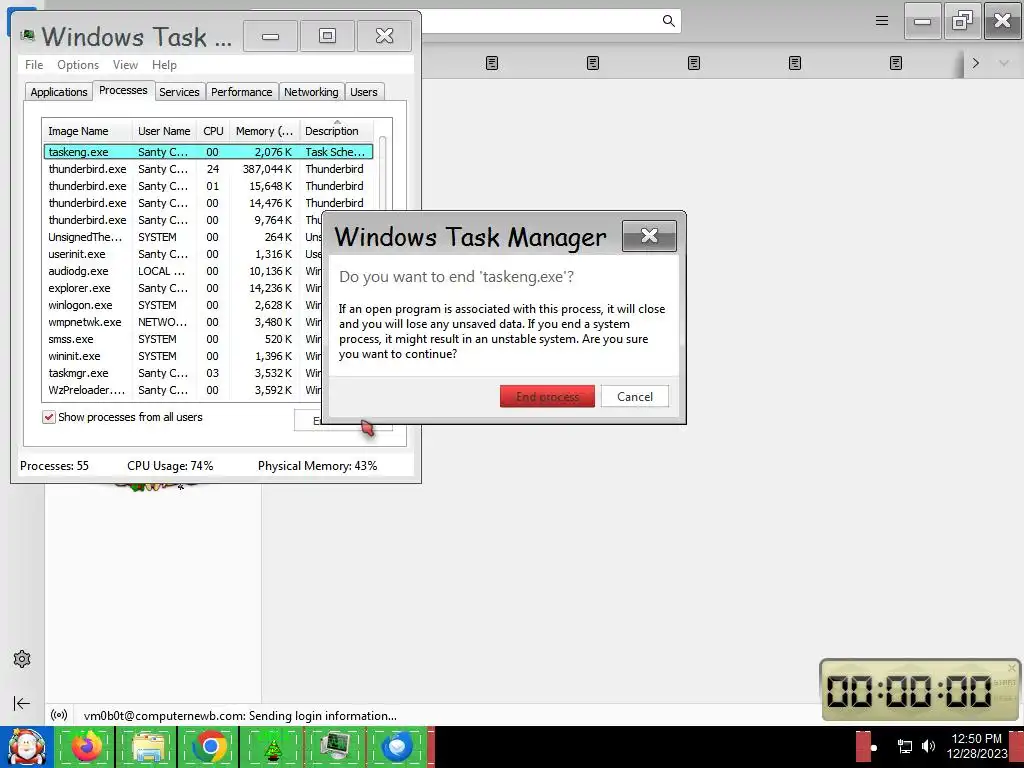
Task: Sort by Image Name column header
Action: [87, 131]
